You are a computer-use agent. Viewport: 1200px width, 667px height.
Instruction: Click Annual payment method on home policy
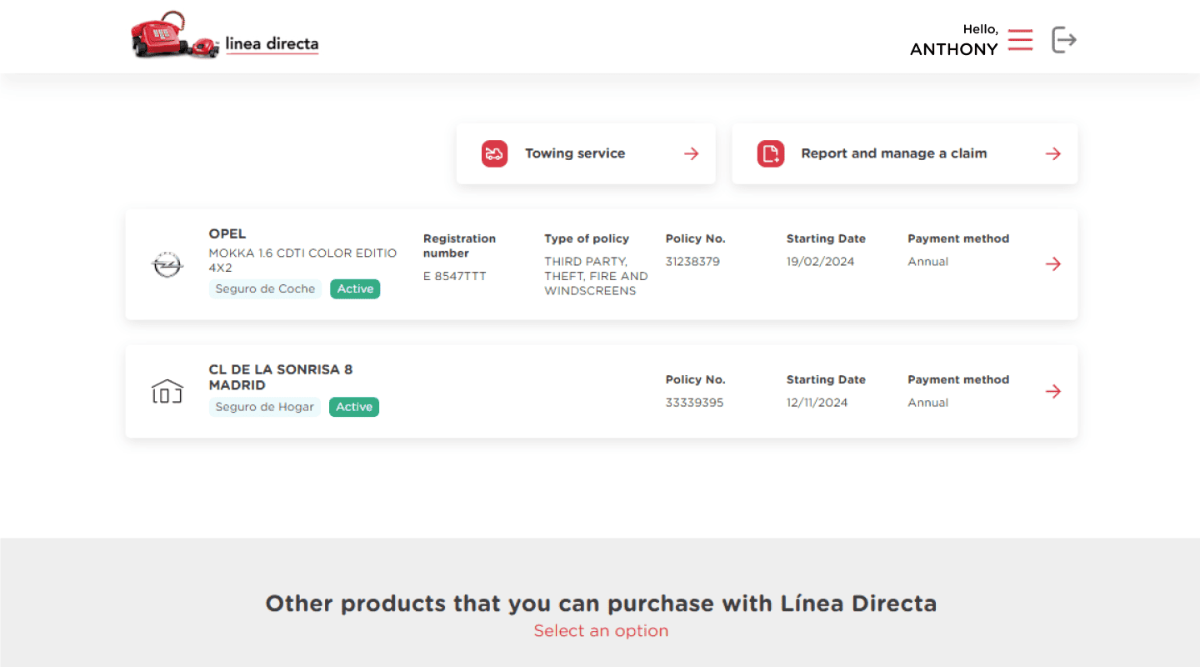coord(928,403)
